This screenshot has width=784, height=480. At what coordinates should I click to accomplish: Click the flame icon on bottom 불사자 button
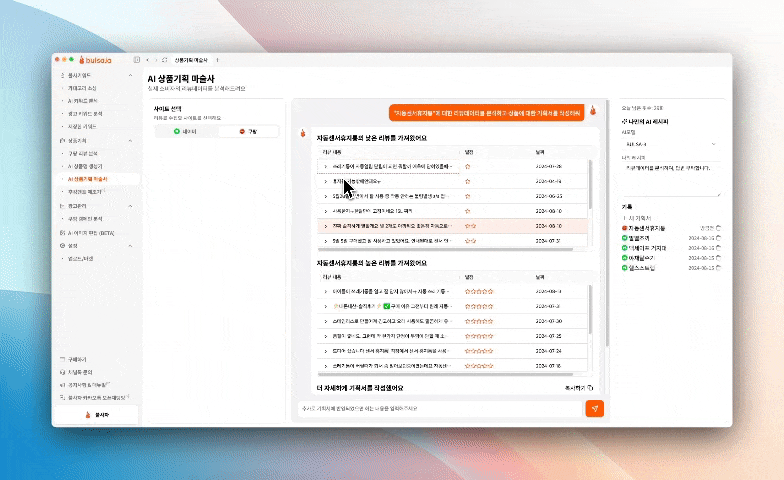click(88, 415)
